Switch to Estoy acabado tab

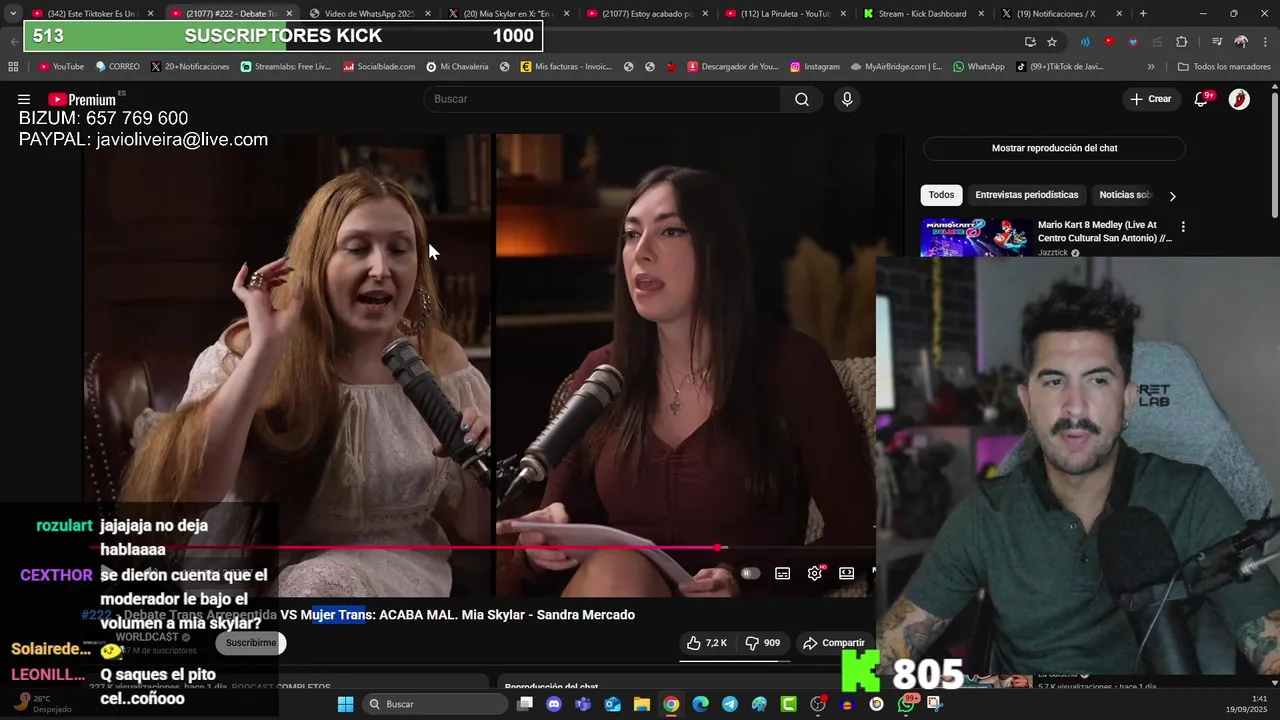645,13
